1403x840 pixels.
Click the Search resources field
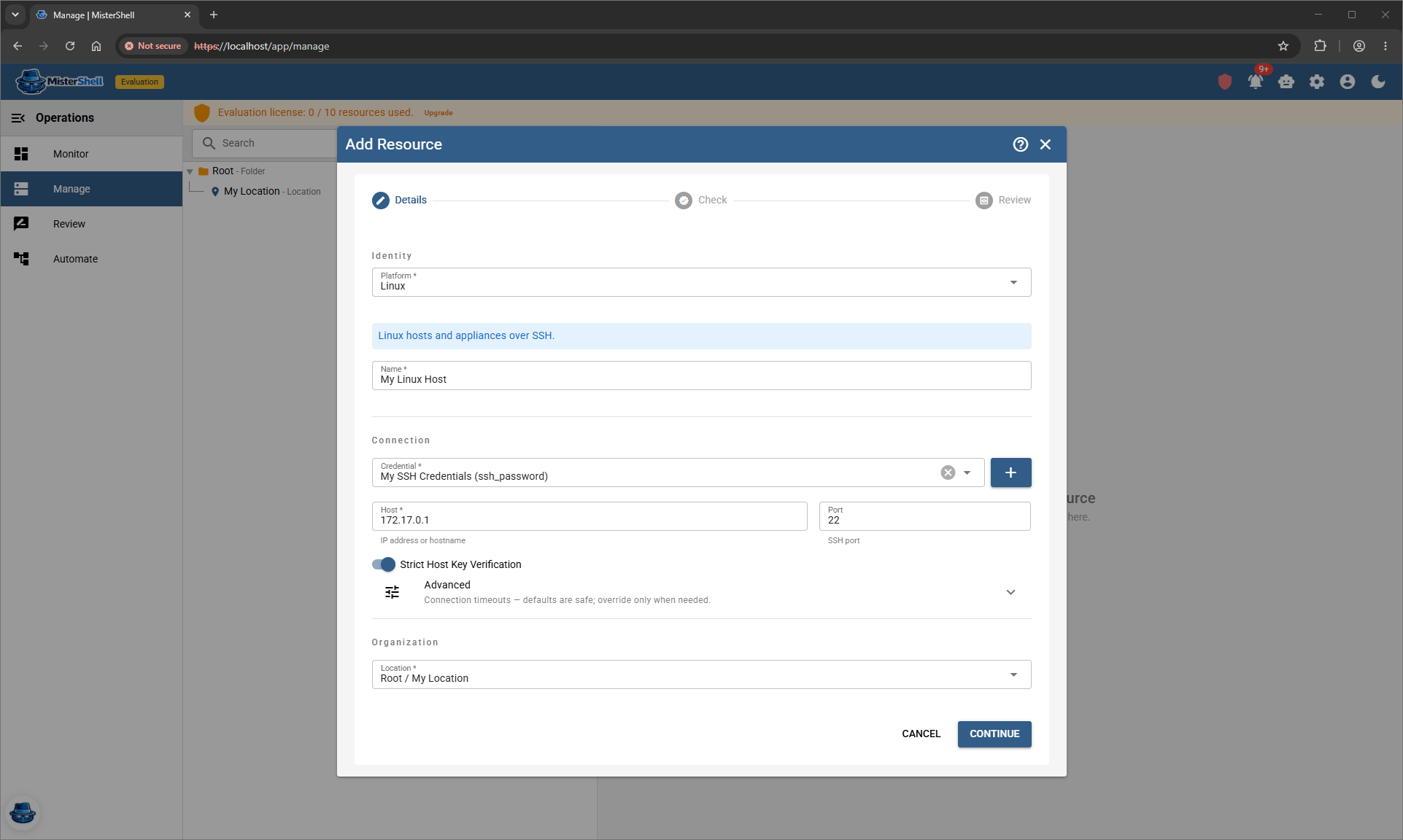[266, 143]
